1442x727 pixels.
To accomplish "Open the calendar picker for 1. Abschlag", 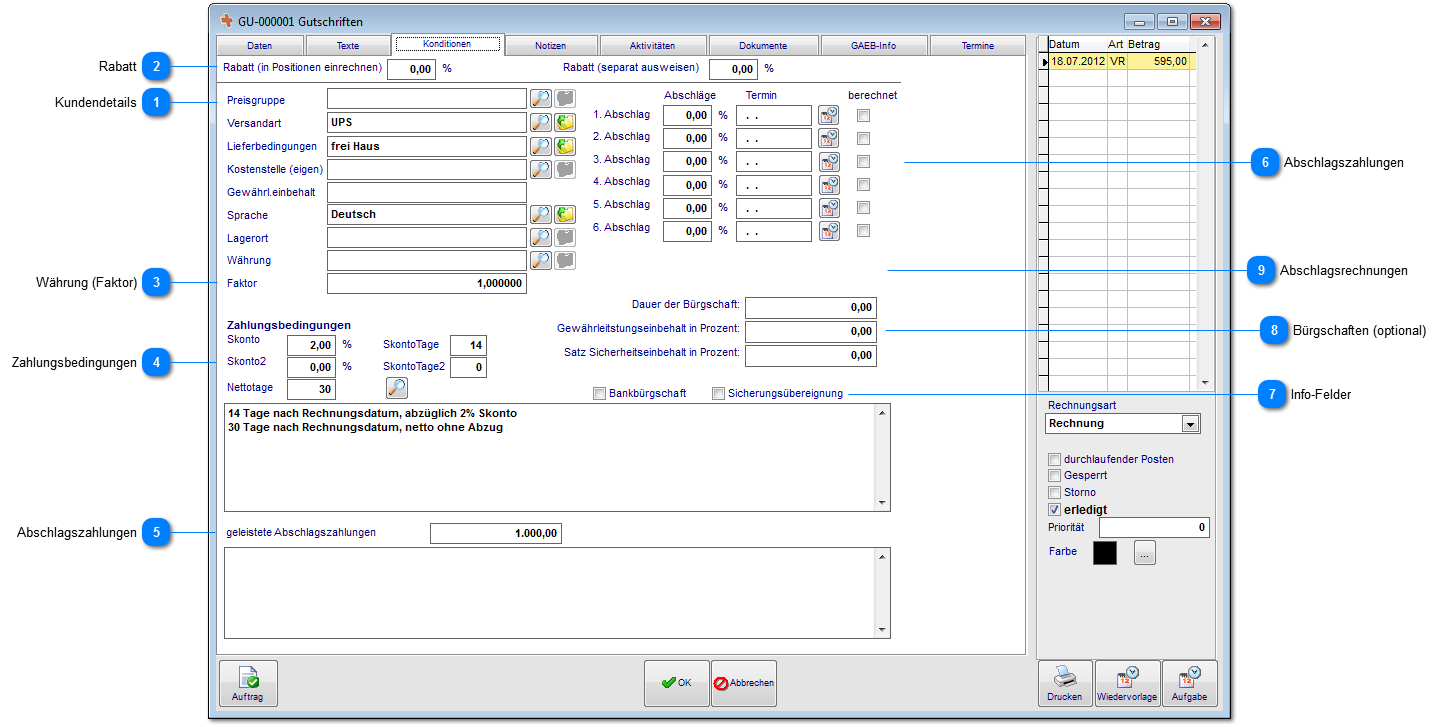I will pos(829,115).
